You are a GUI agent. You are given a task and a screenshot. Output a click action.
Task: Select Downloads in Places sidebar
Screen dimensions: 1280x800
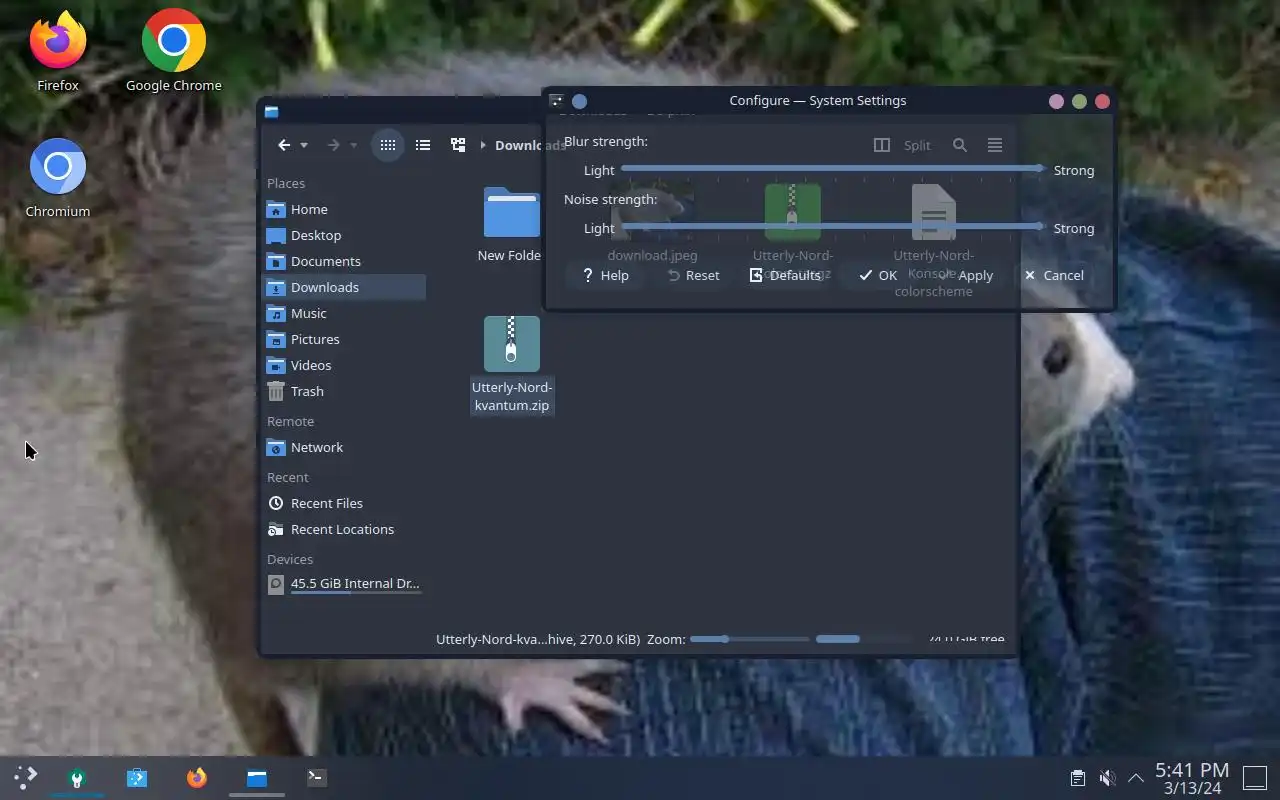[344, 287]
